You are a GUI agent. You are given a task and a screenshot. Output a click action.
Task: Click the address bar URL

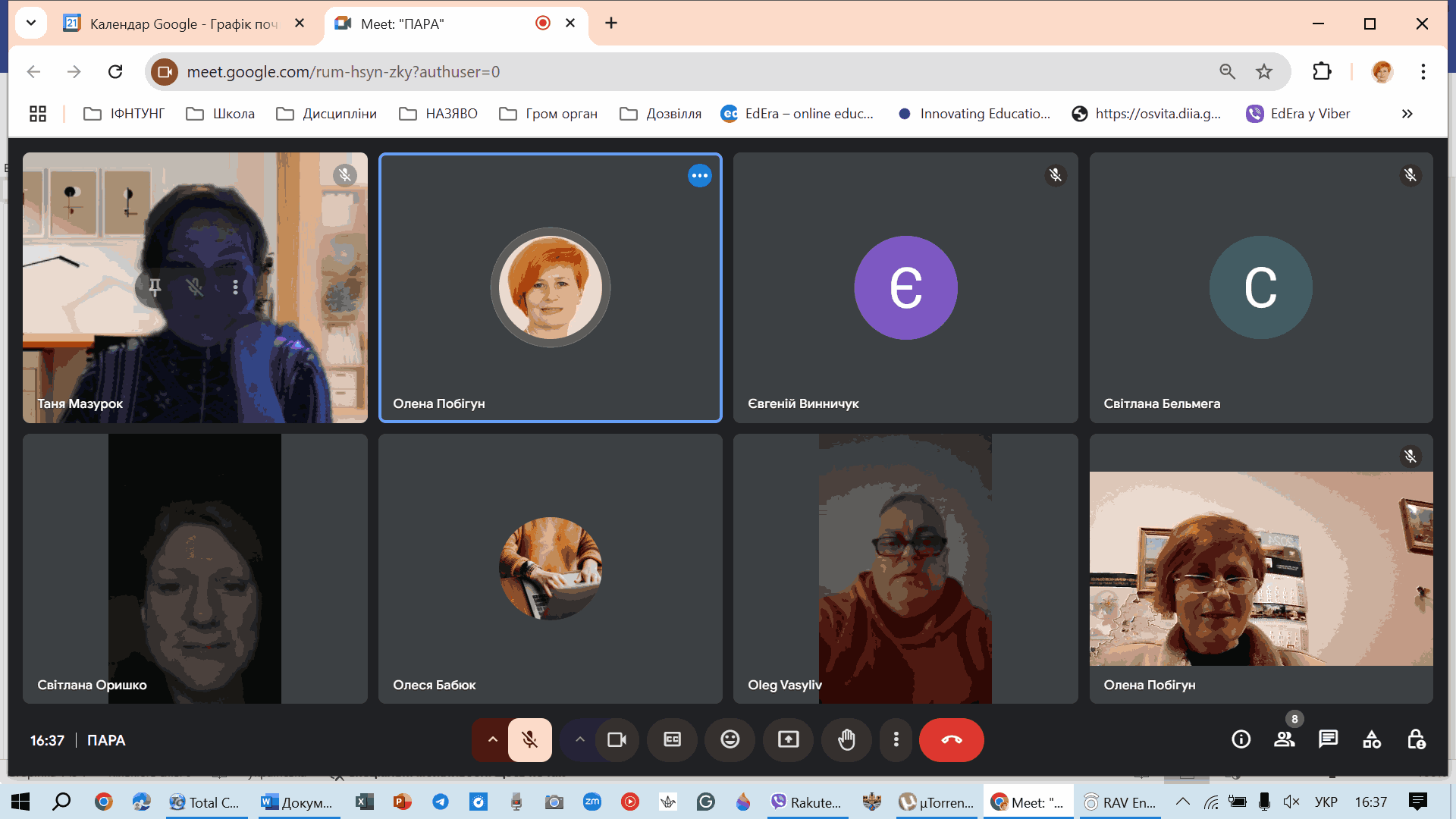coord(343,72)
